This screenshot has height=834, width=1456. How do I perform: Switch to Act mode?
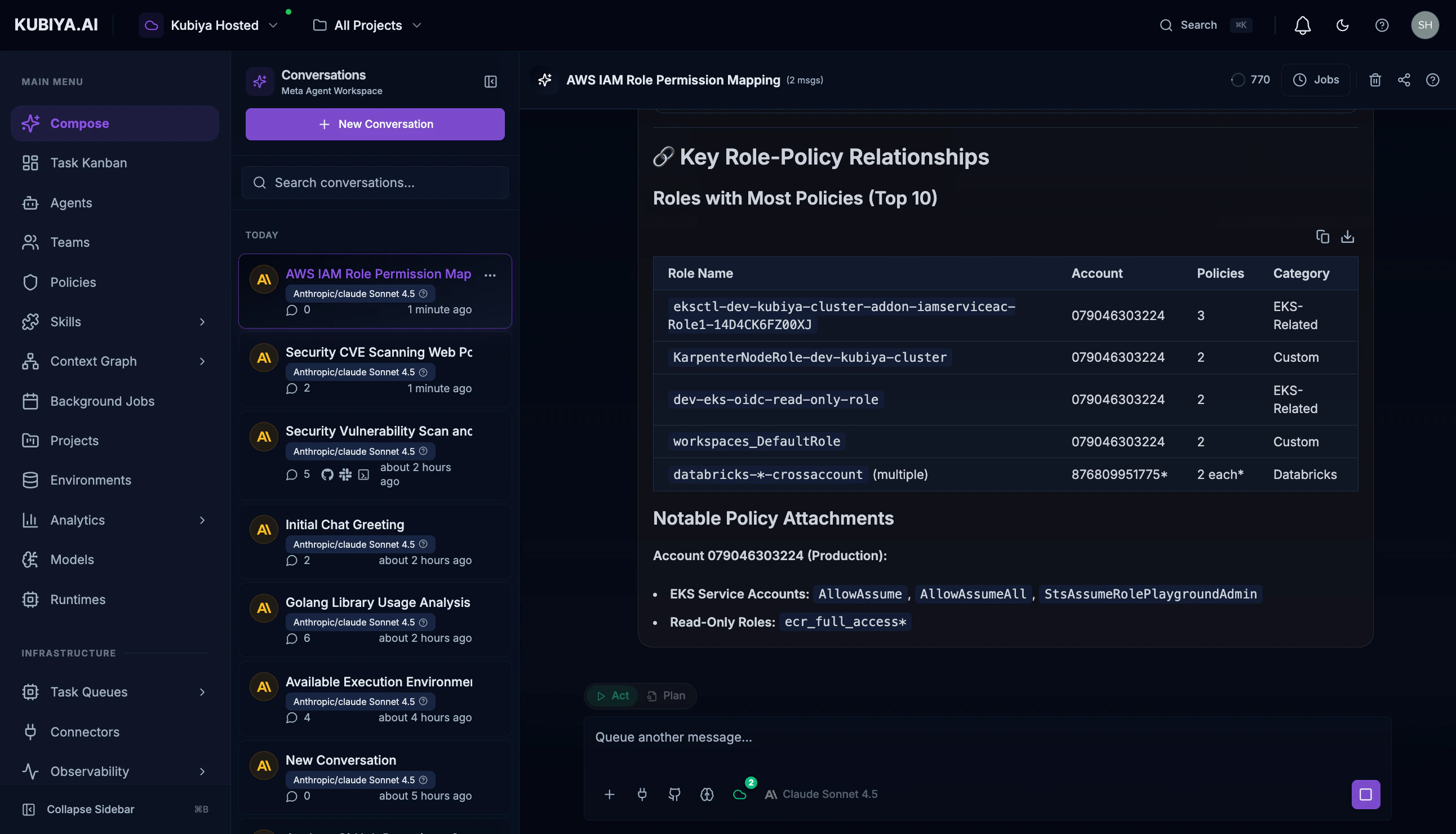click(x=612, y=695)
